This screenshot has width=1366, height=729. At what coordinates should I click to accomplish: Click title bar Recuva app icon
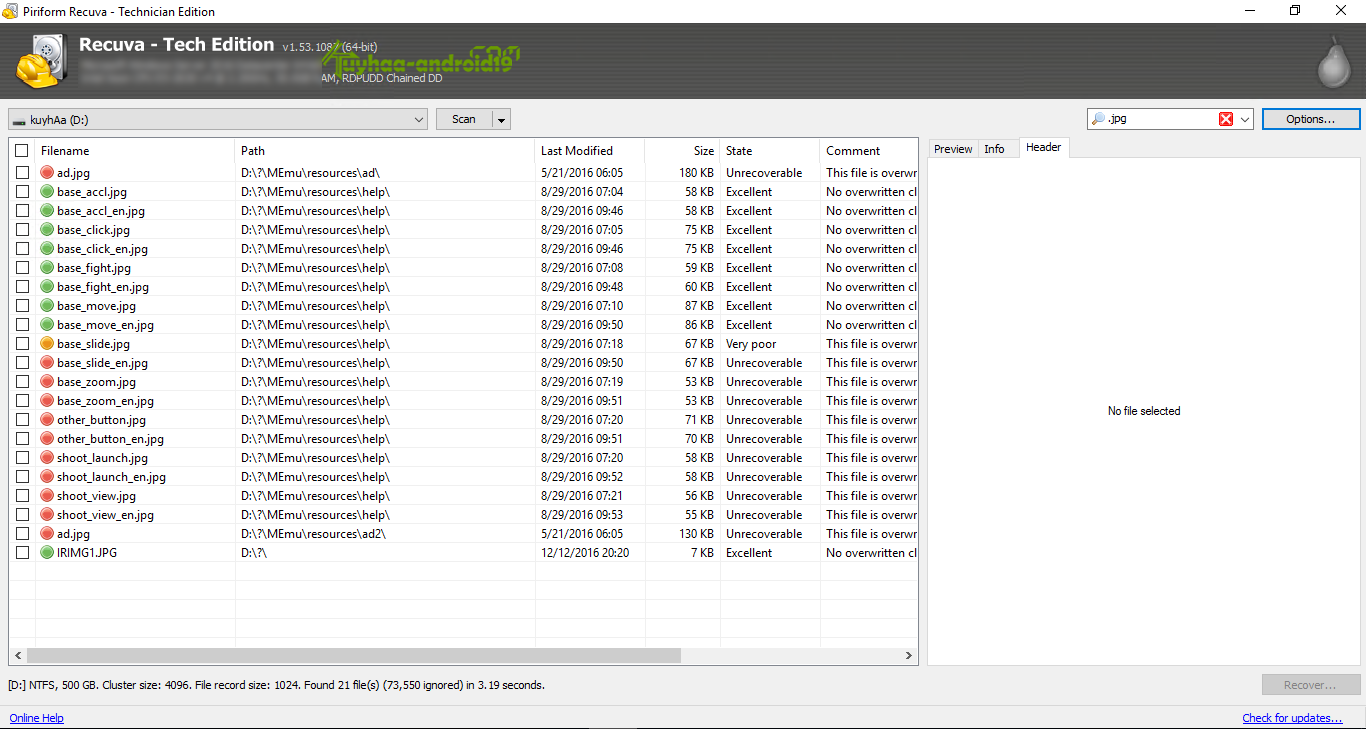(12, 11)
